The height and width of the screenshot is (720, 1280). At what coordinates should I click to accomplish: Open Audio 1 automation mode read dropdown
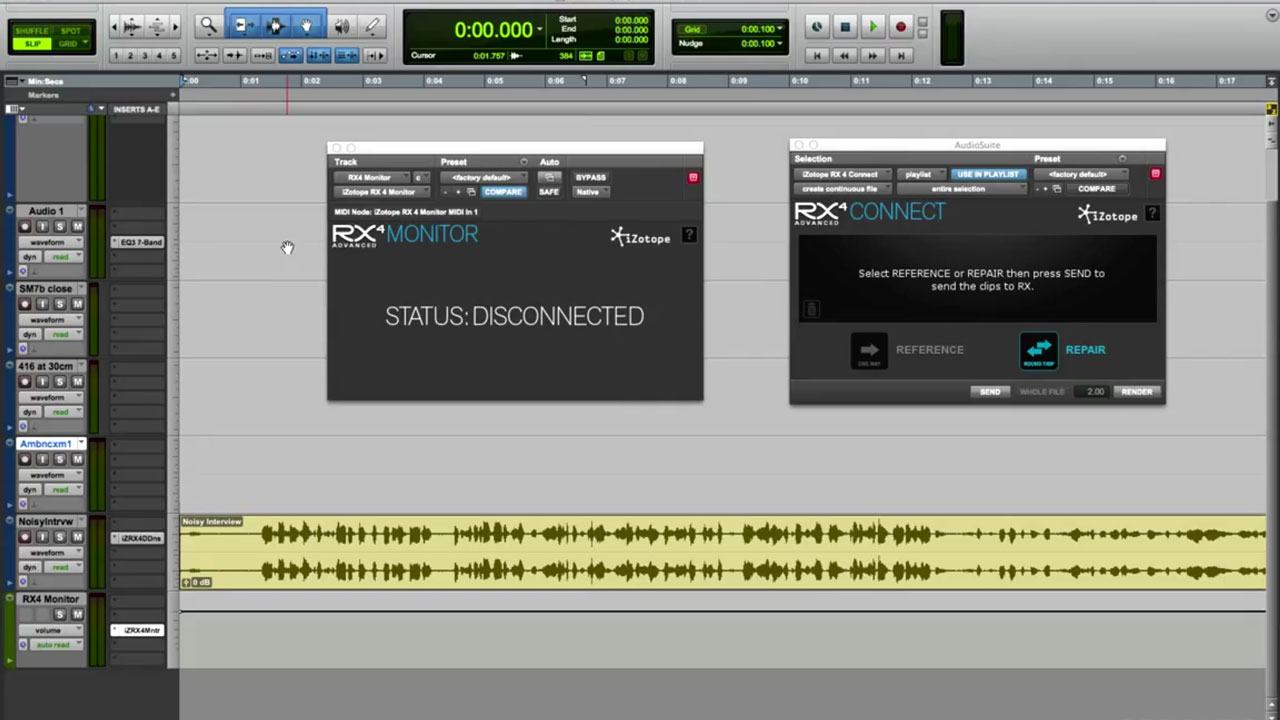click(63, 257)
